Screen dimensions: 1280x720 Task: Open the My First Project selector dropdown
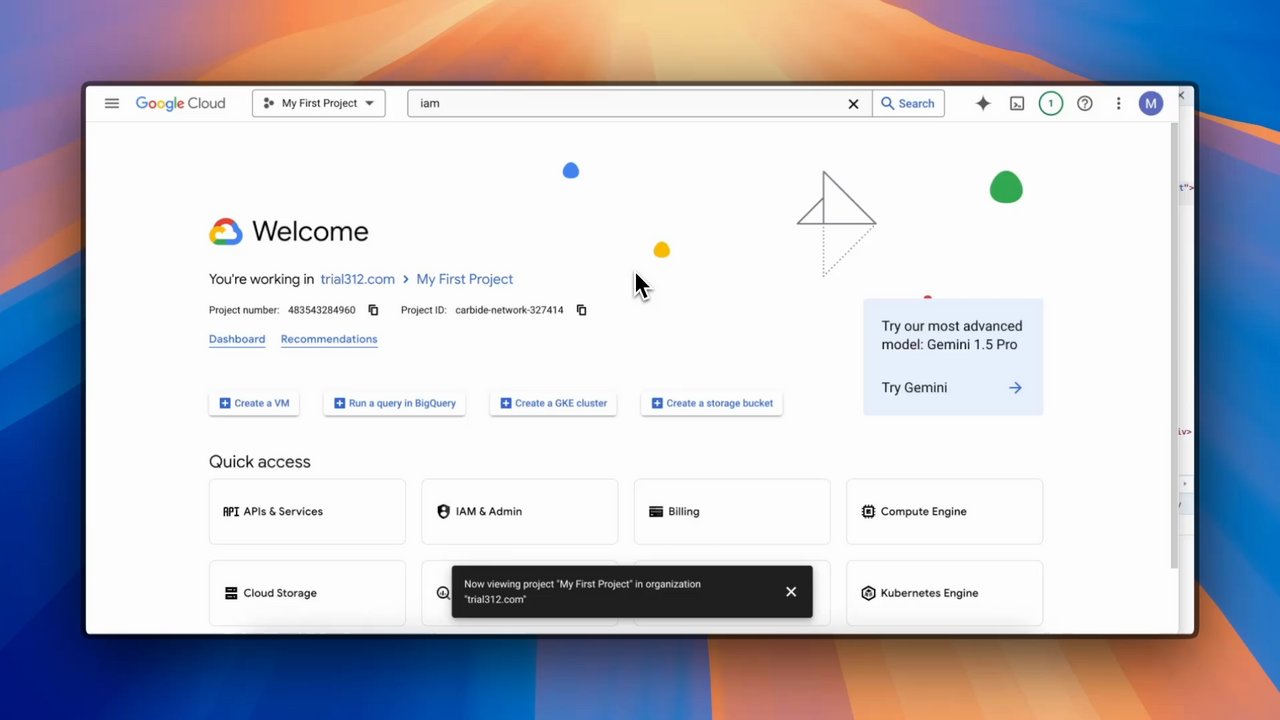tap(319, 103)
